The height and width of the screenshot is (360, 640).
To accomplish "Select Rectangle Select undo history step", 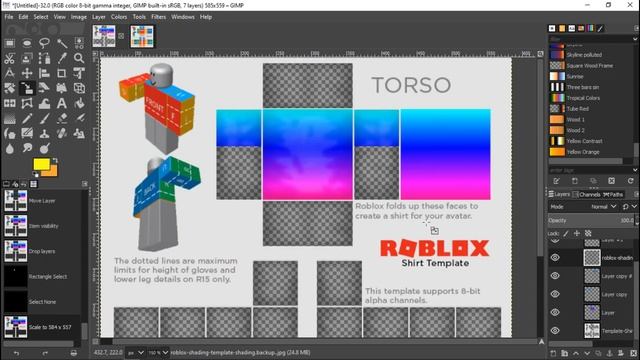I will click(42, 277).
